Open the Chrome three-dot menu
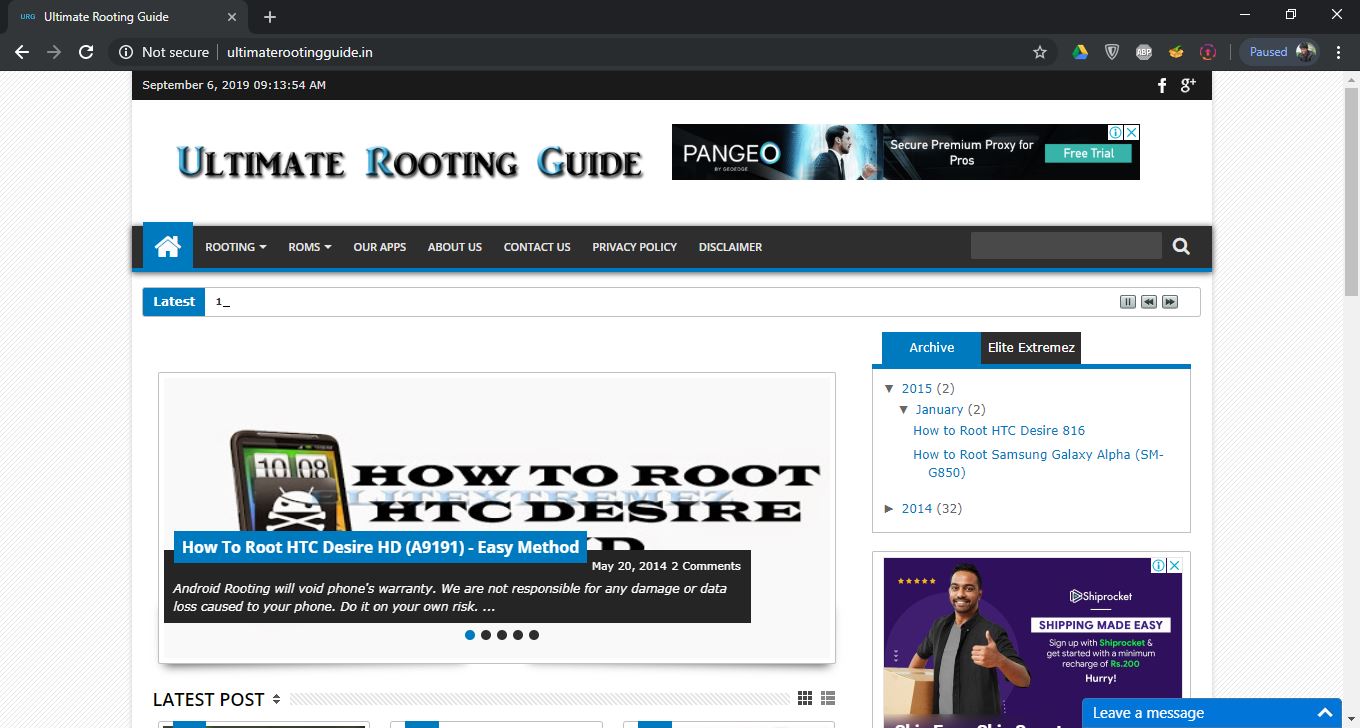The image size is (1360, 728). (1338, 52)
